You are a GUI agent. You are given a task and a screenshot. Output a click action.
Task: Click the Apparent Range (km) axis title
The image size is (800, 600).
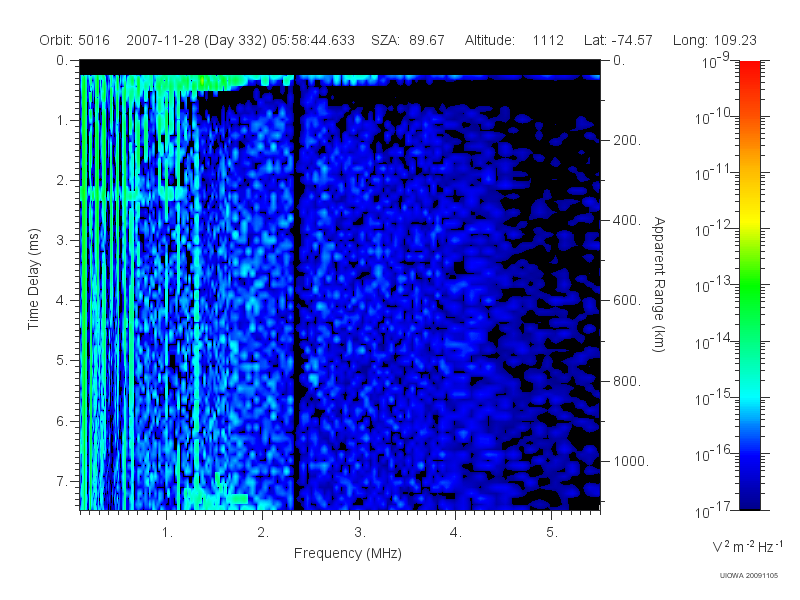659,285
